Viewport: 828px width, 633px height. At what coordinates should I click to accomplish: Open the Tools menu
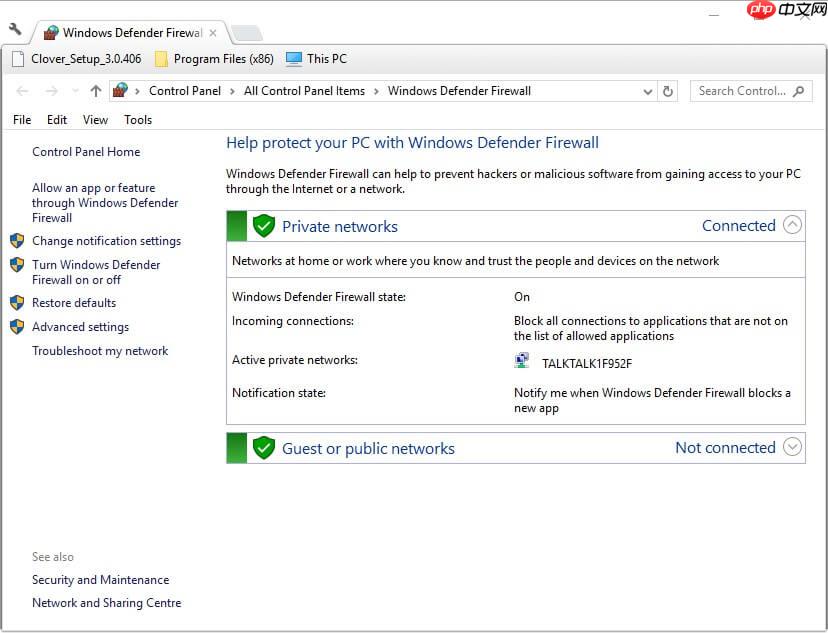(138, 120)
